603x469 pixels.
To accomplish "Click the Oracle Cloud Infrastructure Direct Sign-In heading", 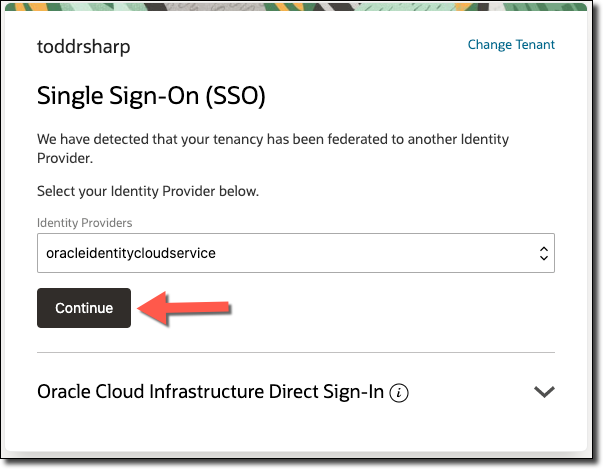I will (x=210, y=392).
